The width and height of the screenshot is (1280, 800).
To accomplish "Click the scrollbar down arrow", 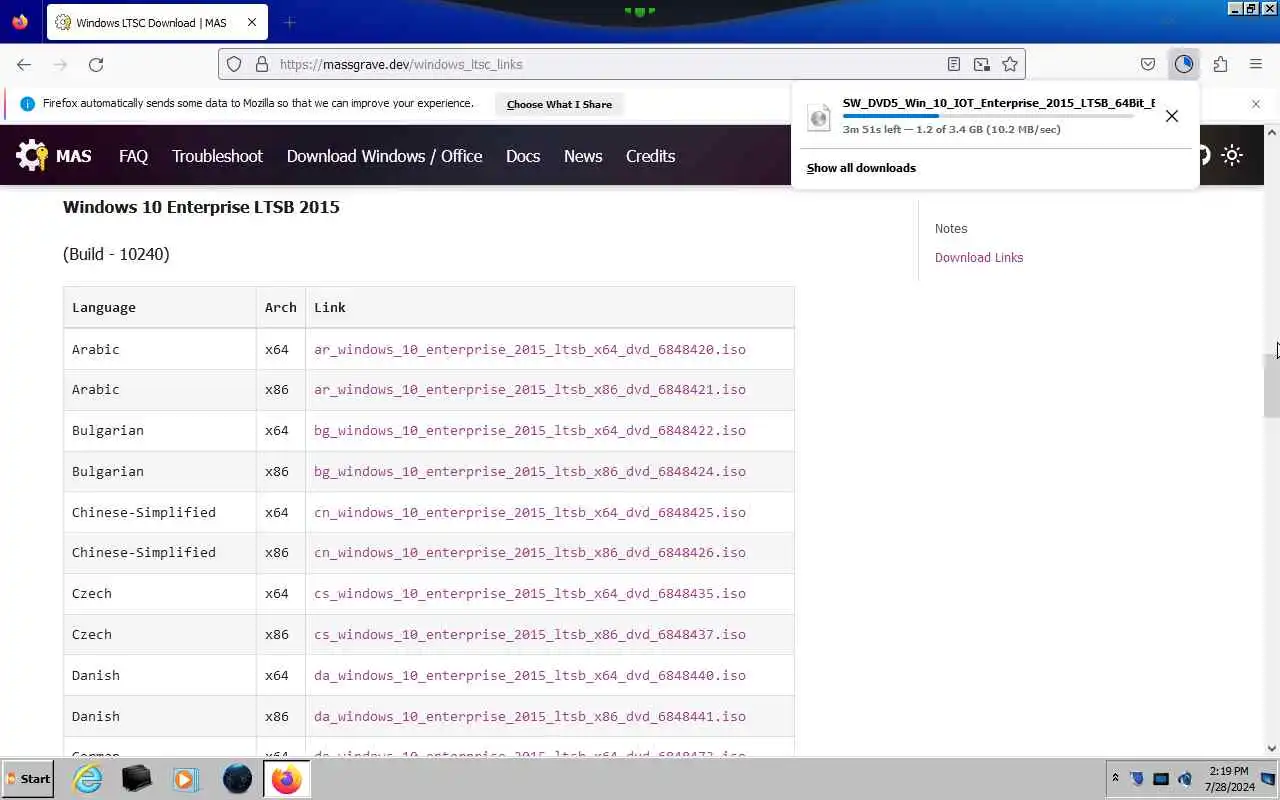I will click(x=1271, y=748).
